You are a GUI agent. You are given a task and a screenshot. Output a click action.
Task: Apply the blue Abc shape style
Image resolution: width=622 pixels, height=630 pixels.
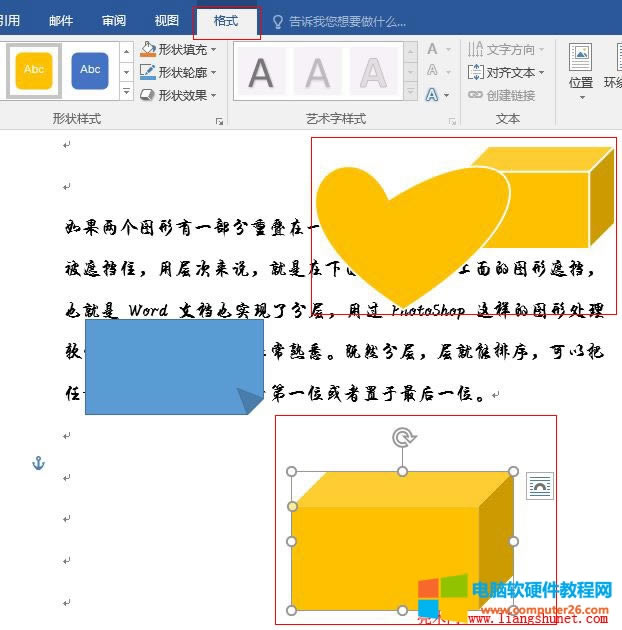pos(90,70)
